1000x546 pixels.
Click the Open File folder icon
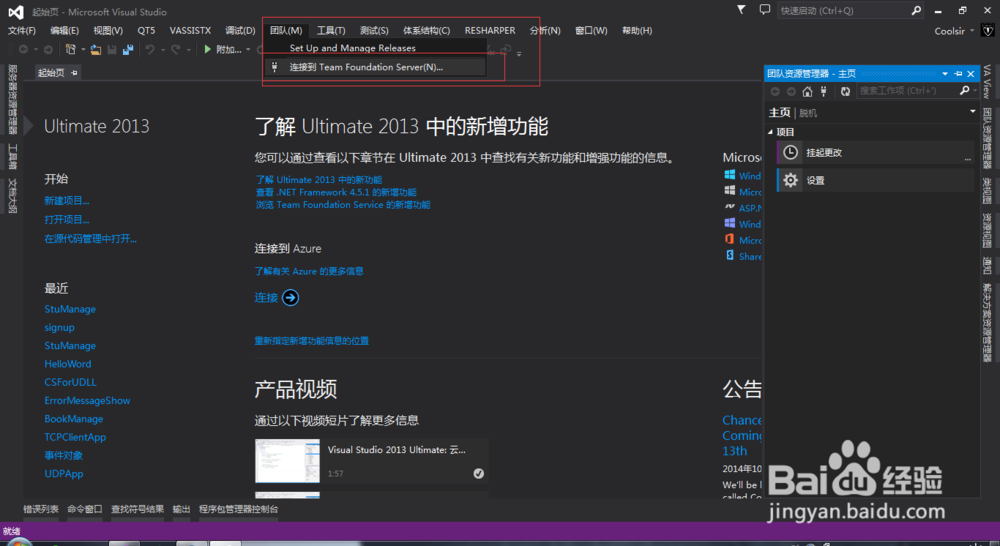tap(96, 49)
